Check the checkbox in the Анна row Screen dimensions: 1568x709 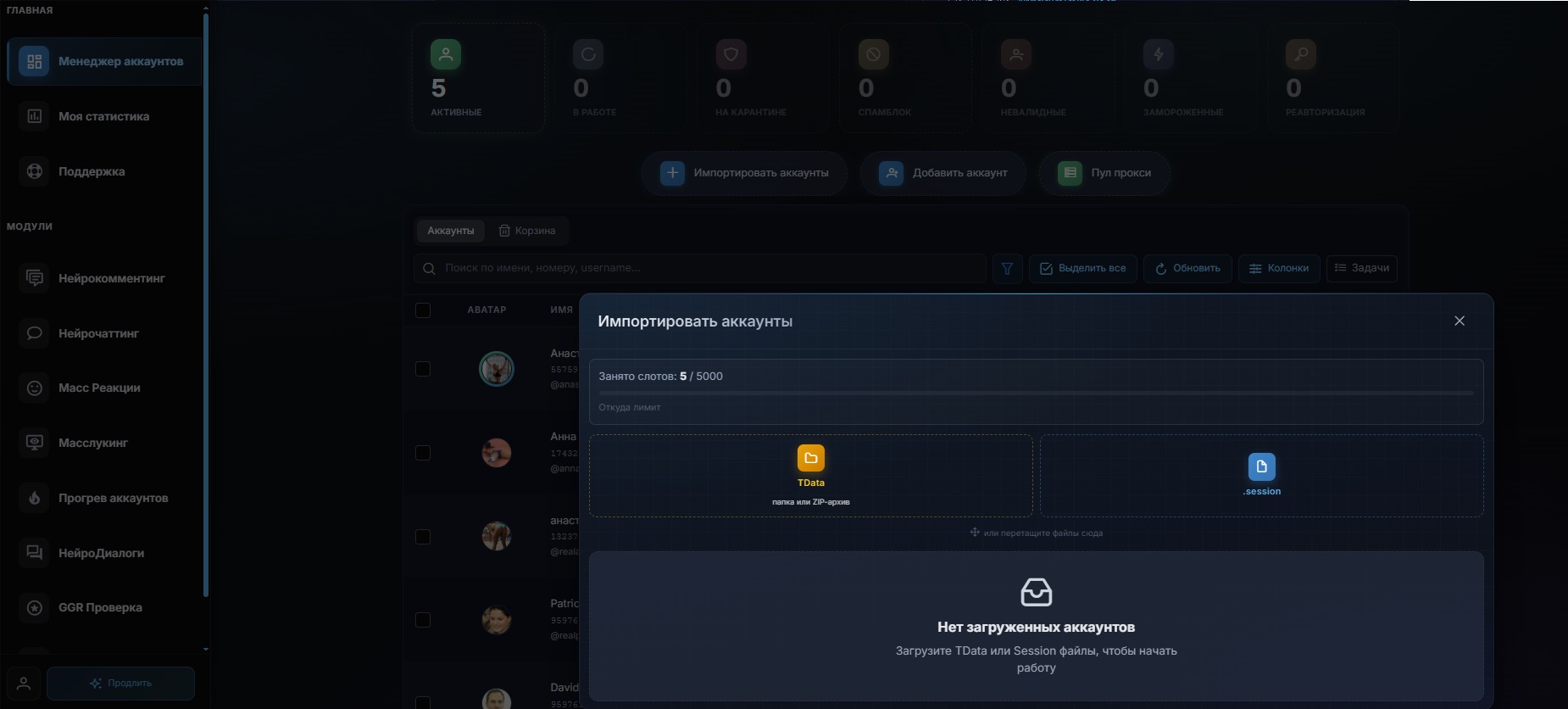coord(423,453)
